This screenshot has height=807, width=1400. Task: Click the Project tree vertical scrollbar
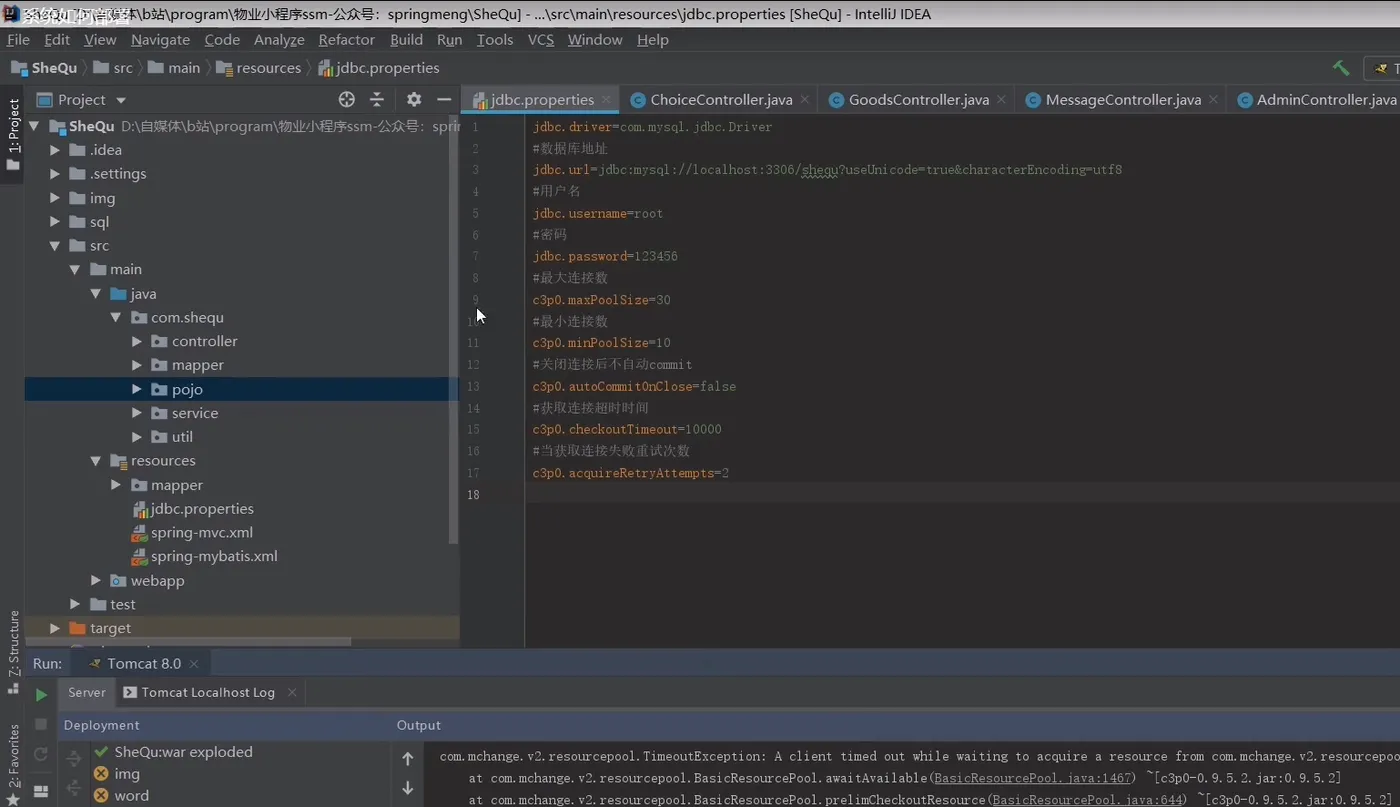(x=454, y=330)
